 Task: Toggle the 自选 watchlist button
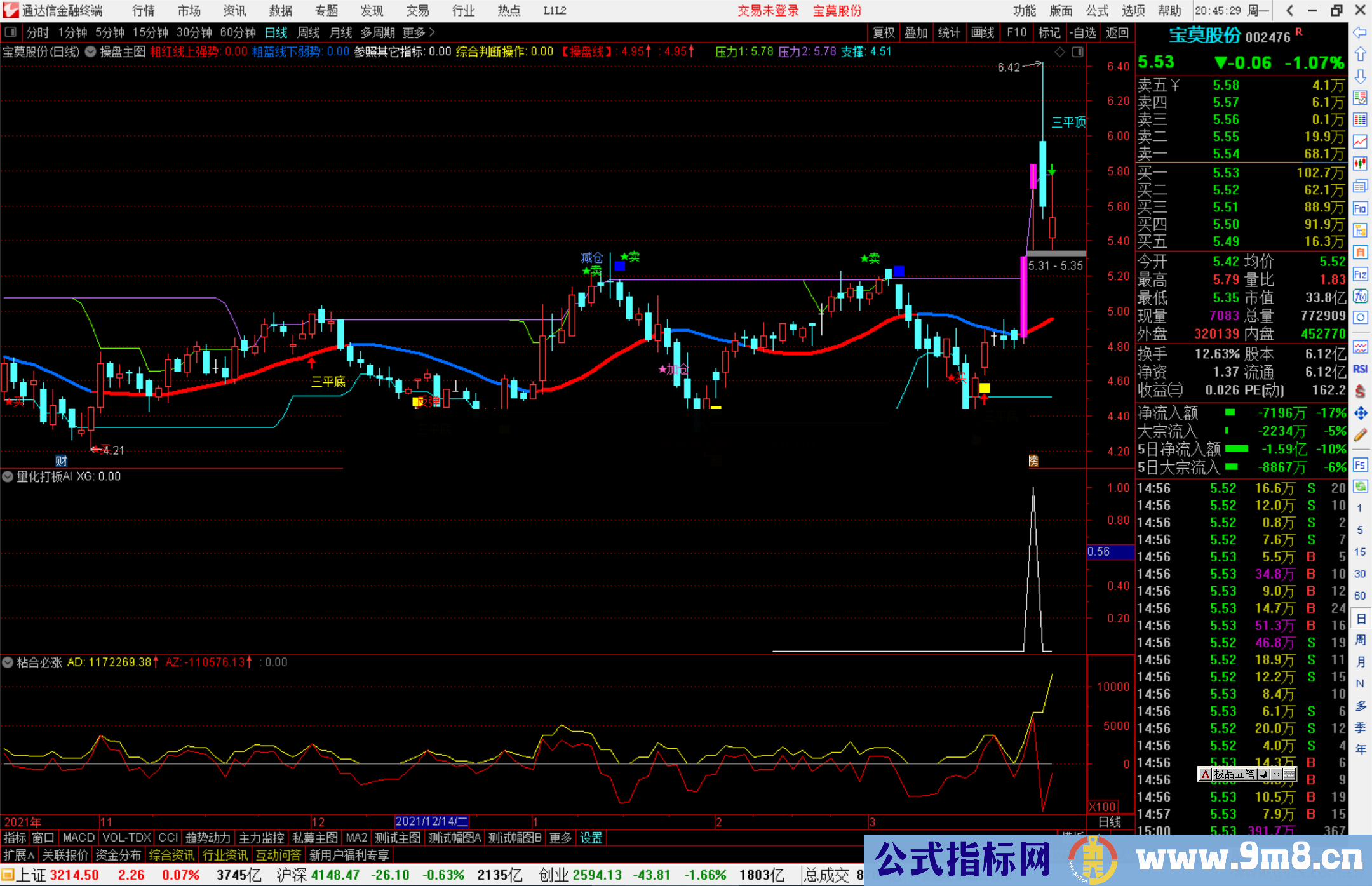click(1082, 32)
